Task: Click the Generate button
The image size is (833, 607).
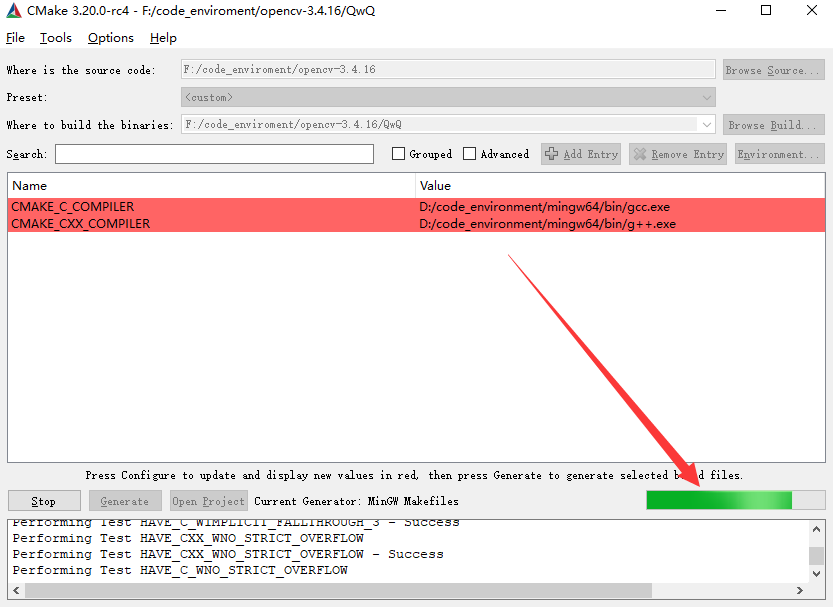Action: click(125, 501)
